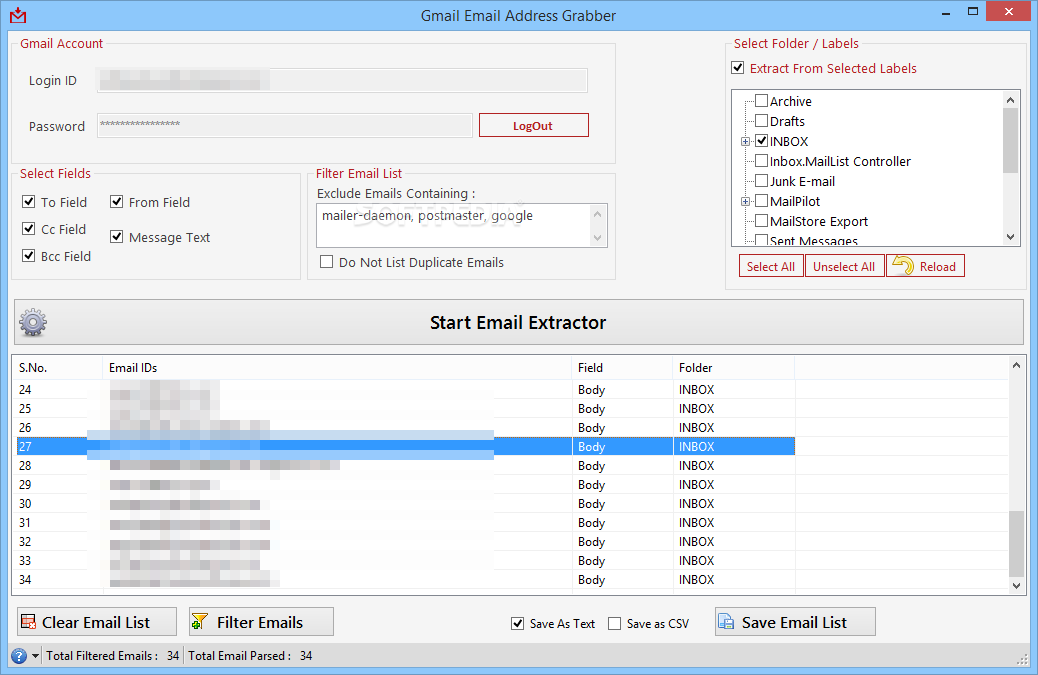This screenshot has height=675, width=1038.
Task: Click the Clear Email List button
Action: [97, 622]
